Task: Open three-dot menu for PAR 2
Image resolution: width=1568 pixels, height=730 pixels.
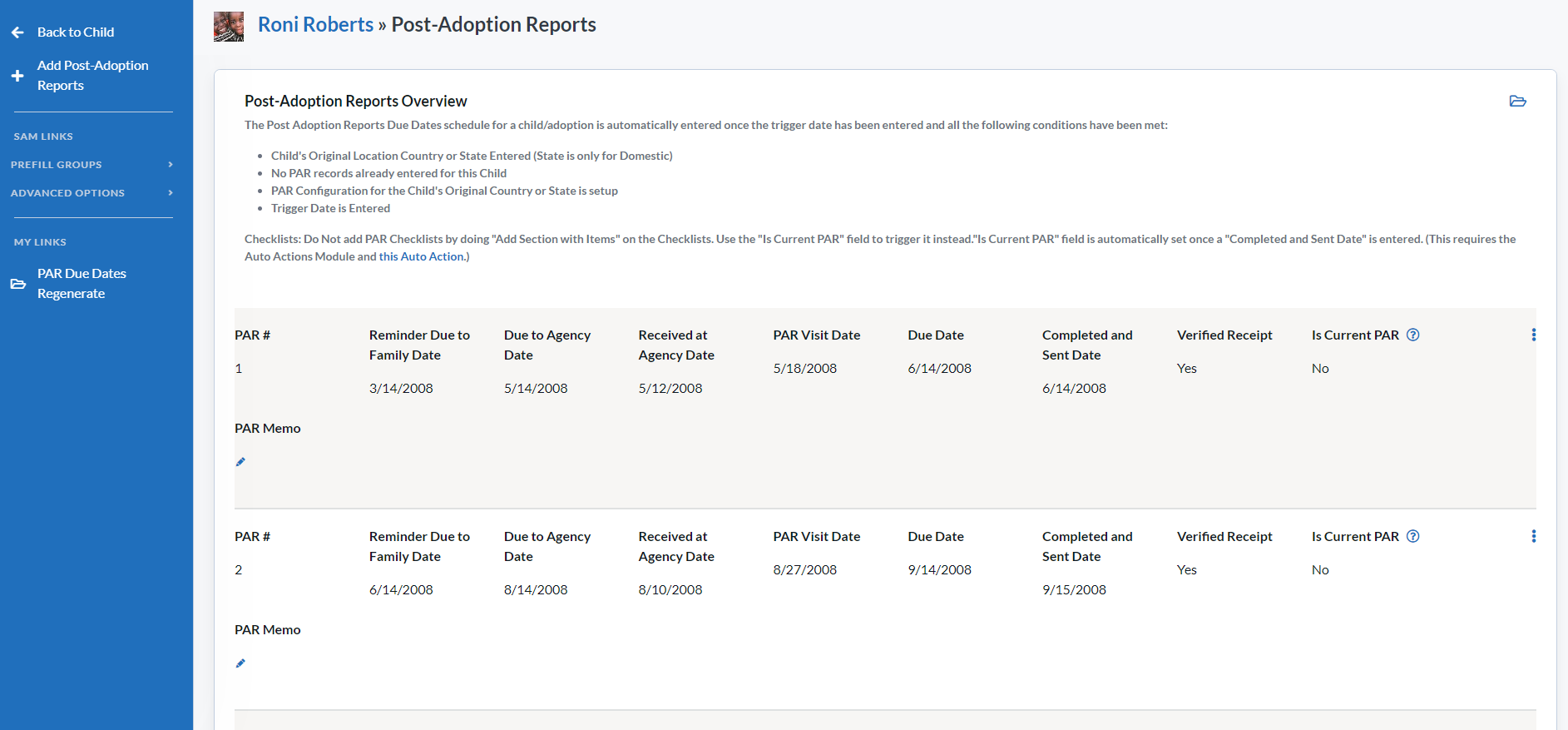Action: pyautogui.click(x=1533, y=536)
